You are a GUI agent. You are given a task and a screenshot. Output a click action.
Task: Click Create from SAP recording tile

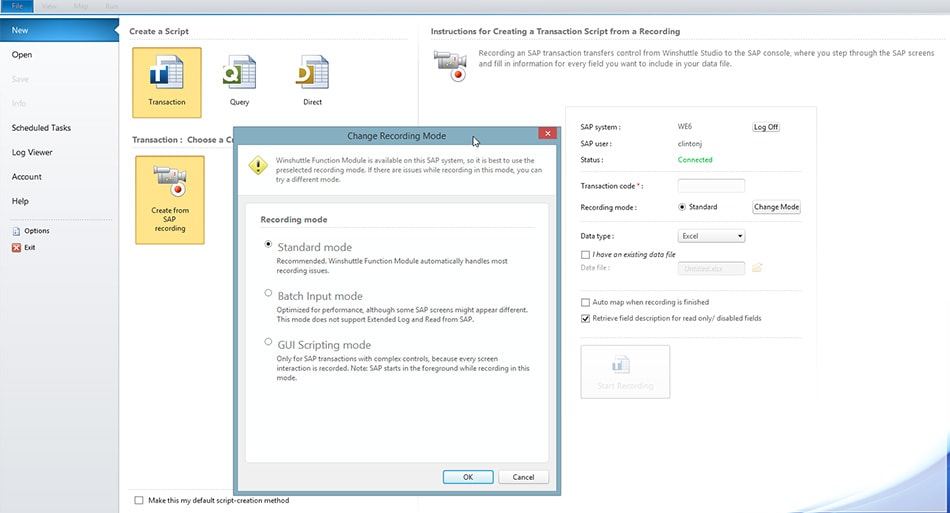[169, 200]
